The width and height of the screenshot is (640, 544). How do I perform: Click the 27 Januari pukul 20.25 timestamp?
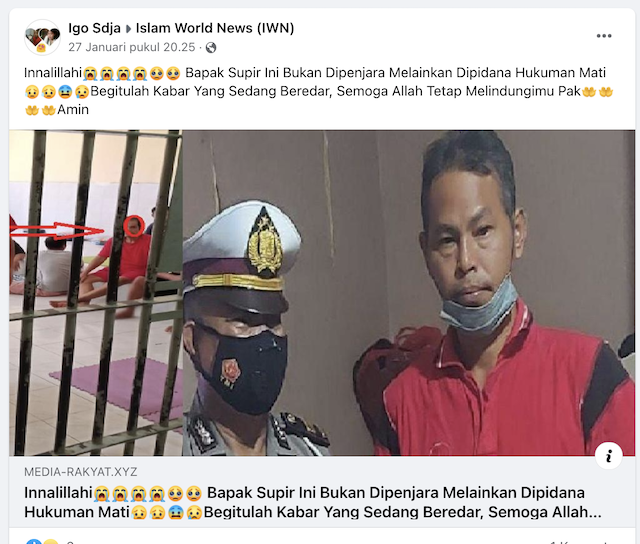coord(131,47)
